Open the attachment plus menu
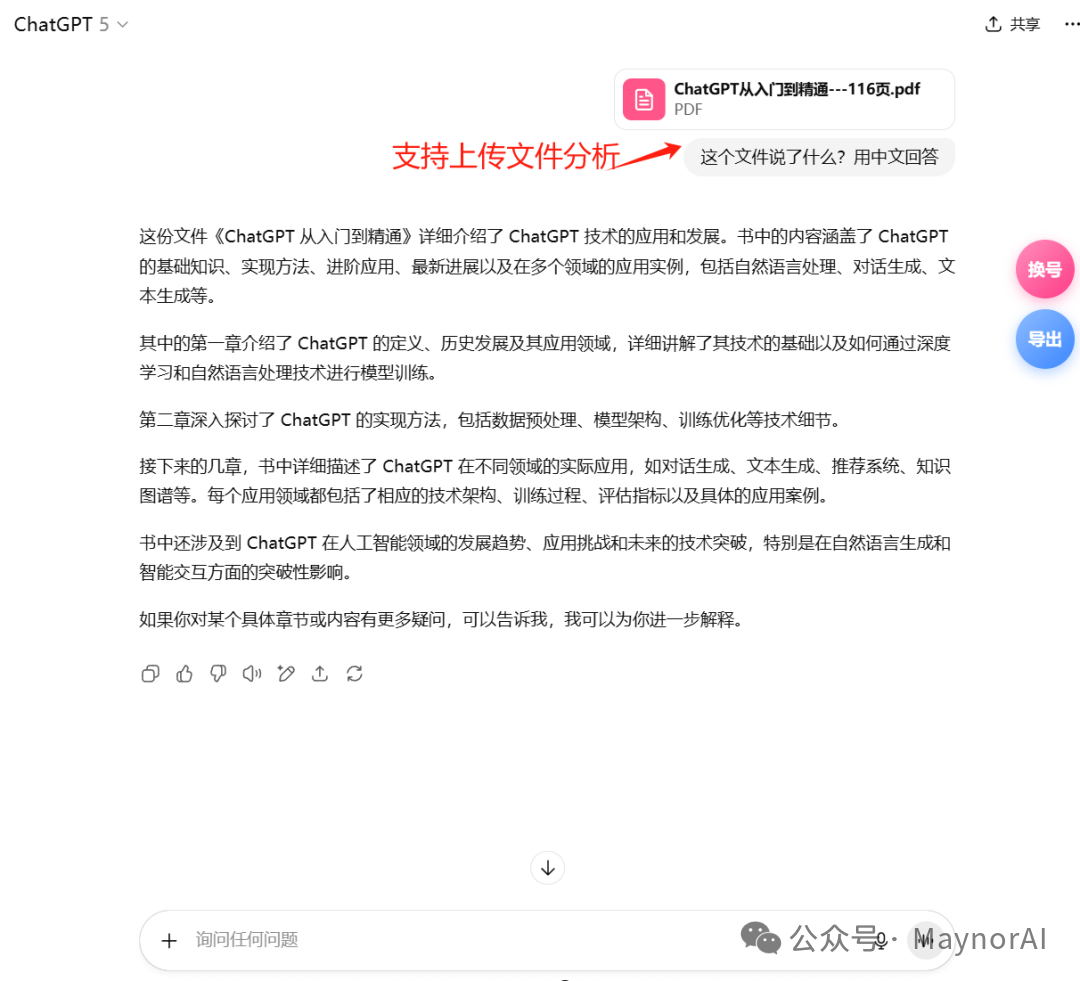 pos(169,940)
